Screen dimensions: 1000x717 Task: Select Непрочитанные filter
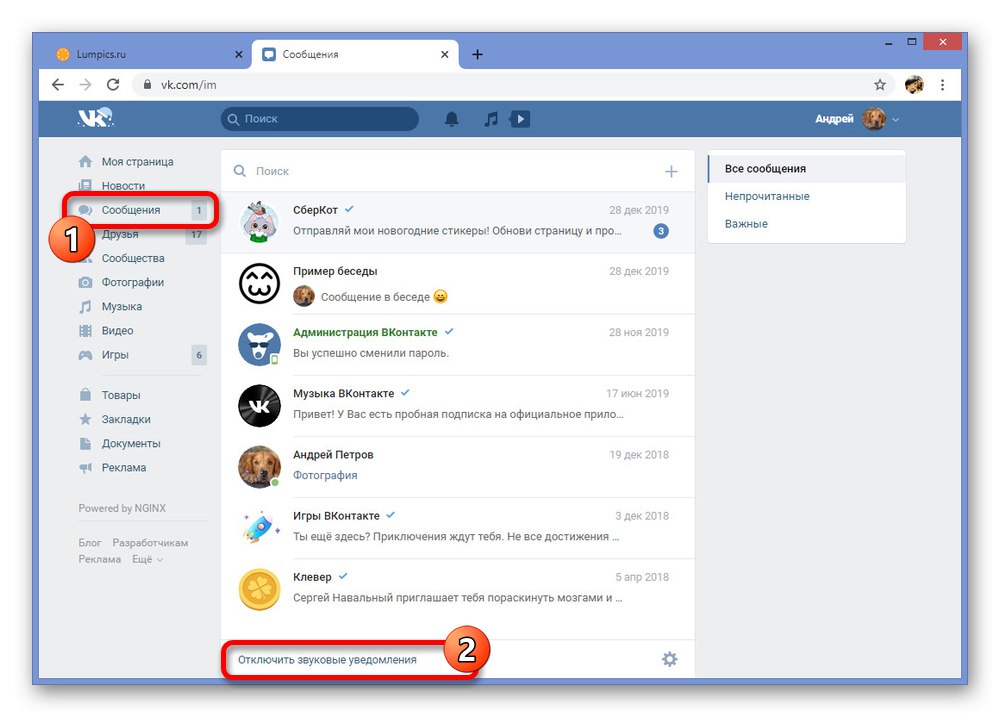[806, 196]
